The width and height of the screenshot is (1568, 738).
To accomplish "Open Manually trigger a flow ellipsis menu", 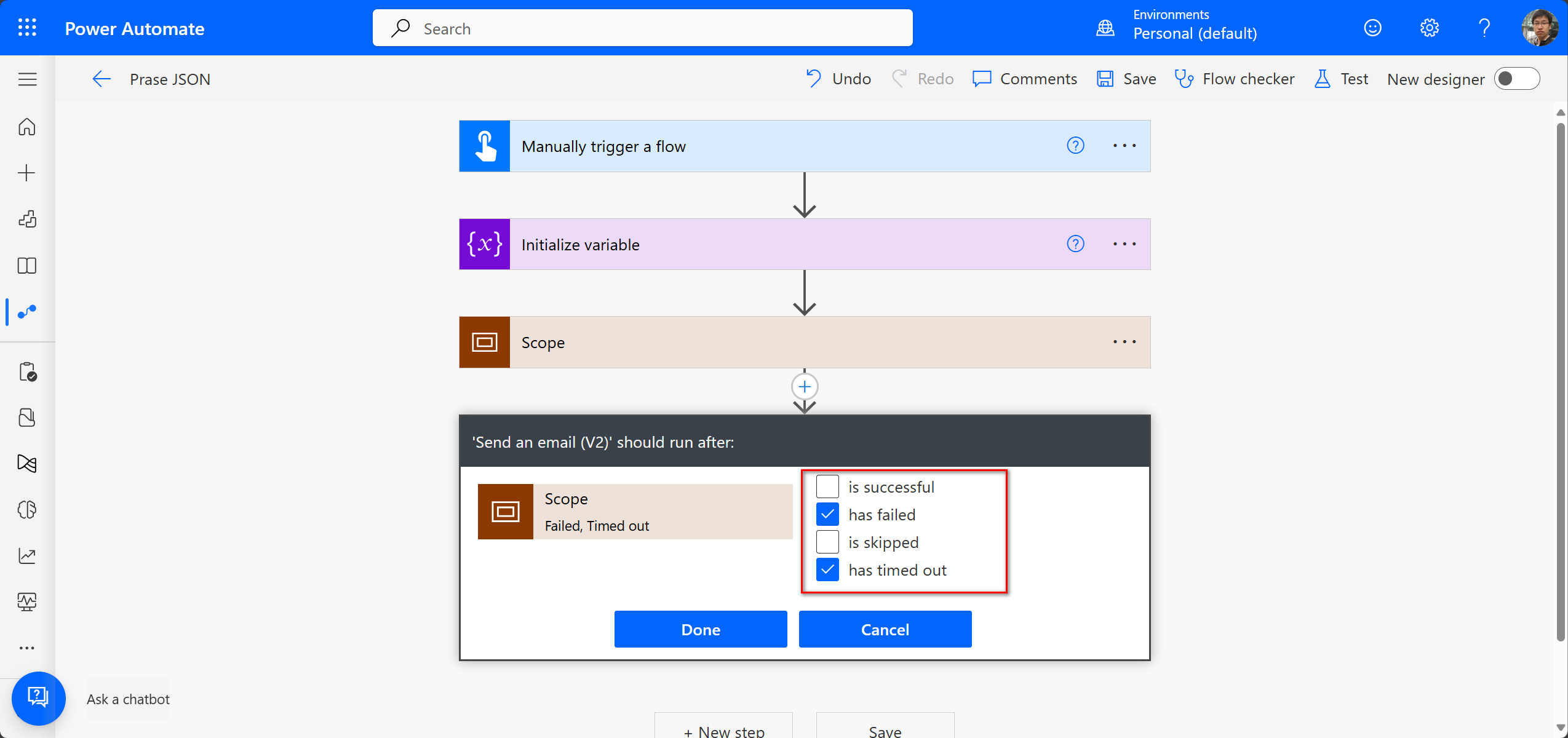I will tap(1124, 146).
